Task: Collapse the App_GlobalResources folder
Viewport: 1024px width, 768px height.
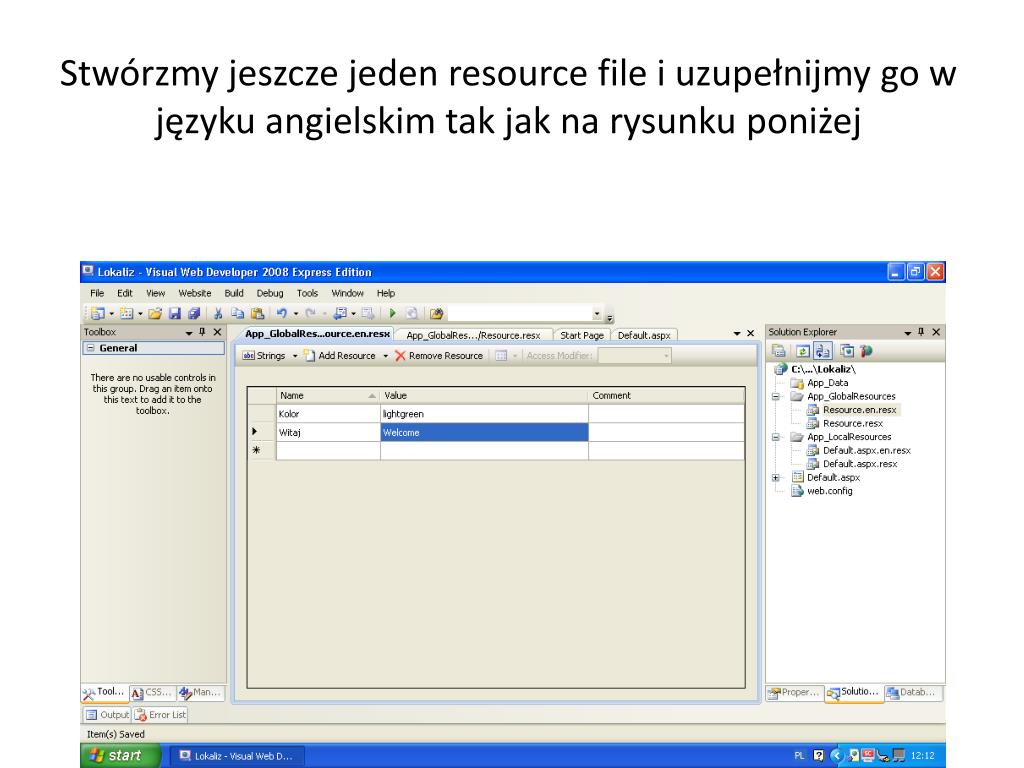Action: coord(776,396)
